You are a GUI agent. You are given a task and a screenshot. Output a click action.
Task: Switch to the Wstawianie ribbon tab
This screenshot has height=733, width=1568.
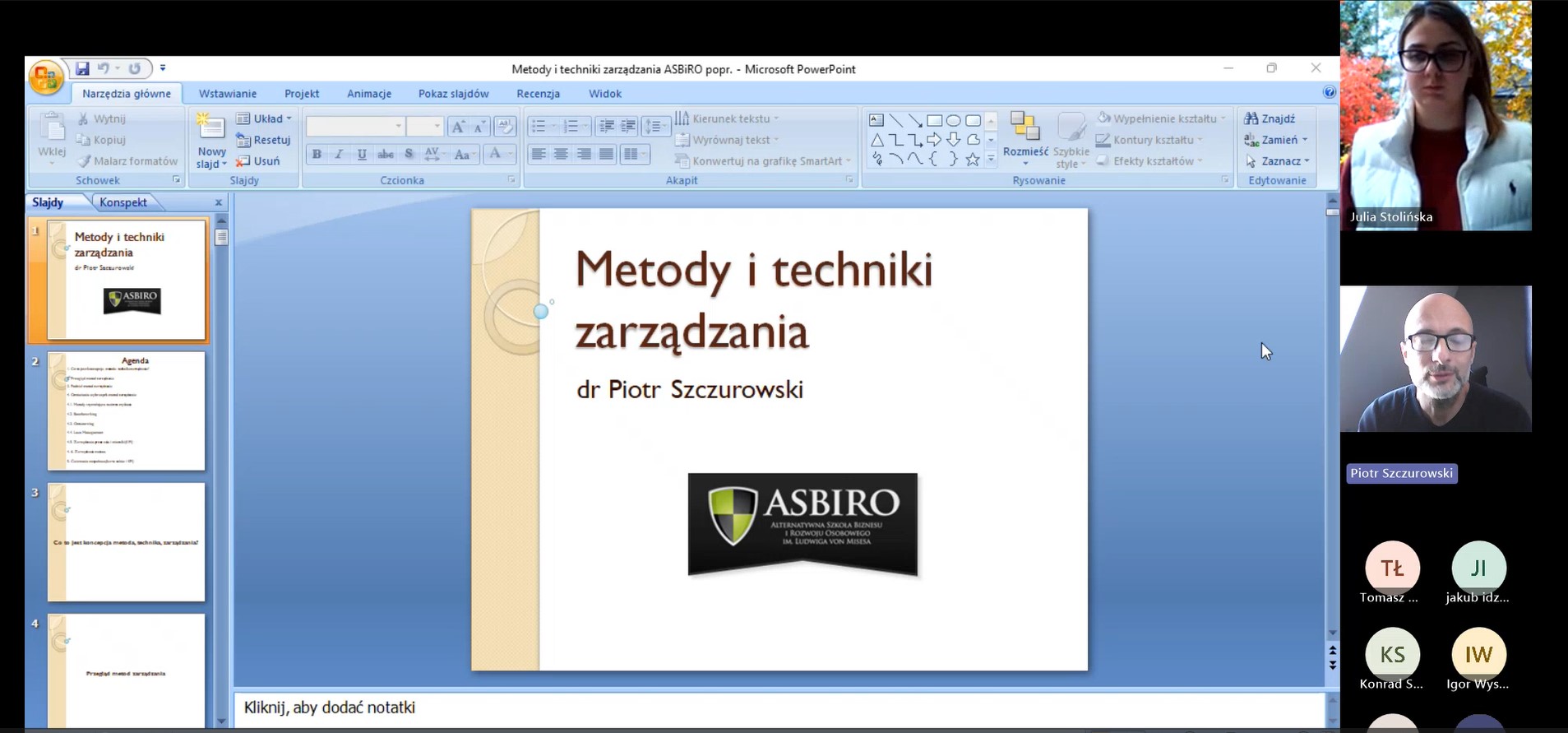point(228,94)
